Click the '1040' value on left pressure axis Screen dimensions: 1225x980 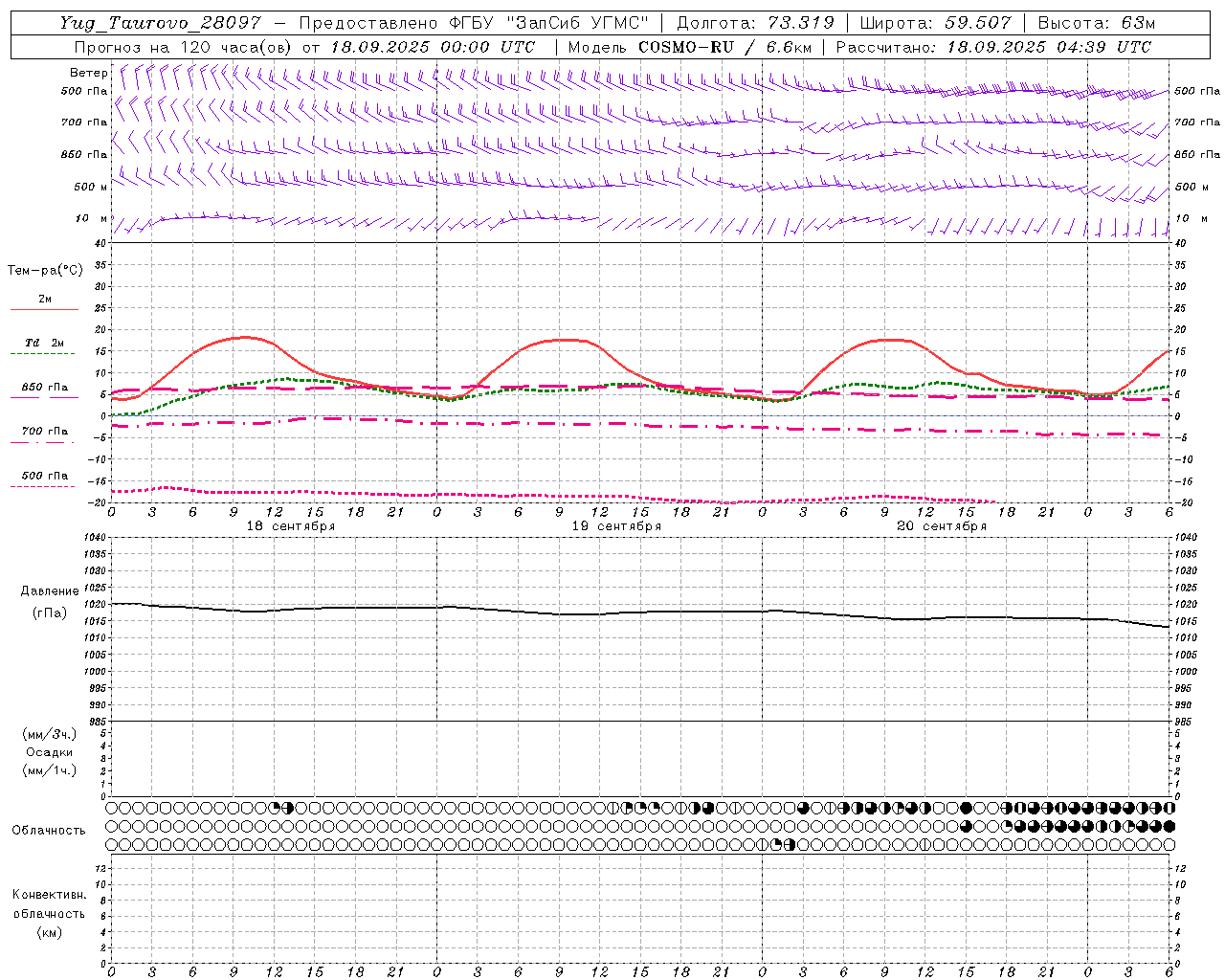[95, 538]
